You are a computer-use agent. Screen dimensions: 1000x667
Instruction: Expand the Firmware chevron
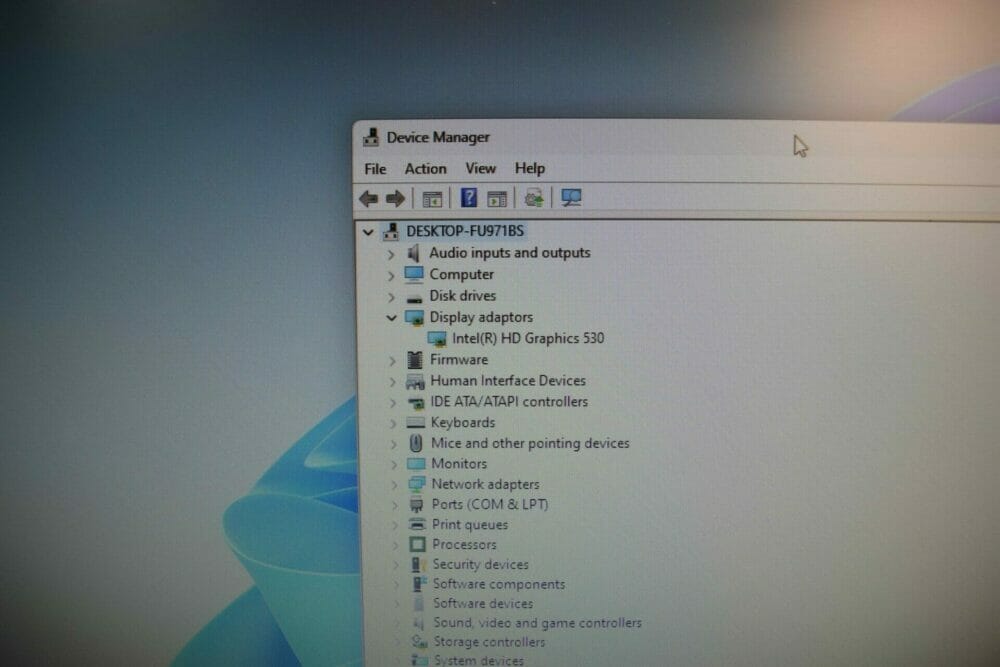[392, 361]
